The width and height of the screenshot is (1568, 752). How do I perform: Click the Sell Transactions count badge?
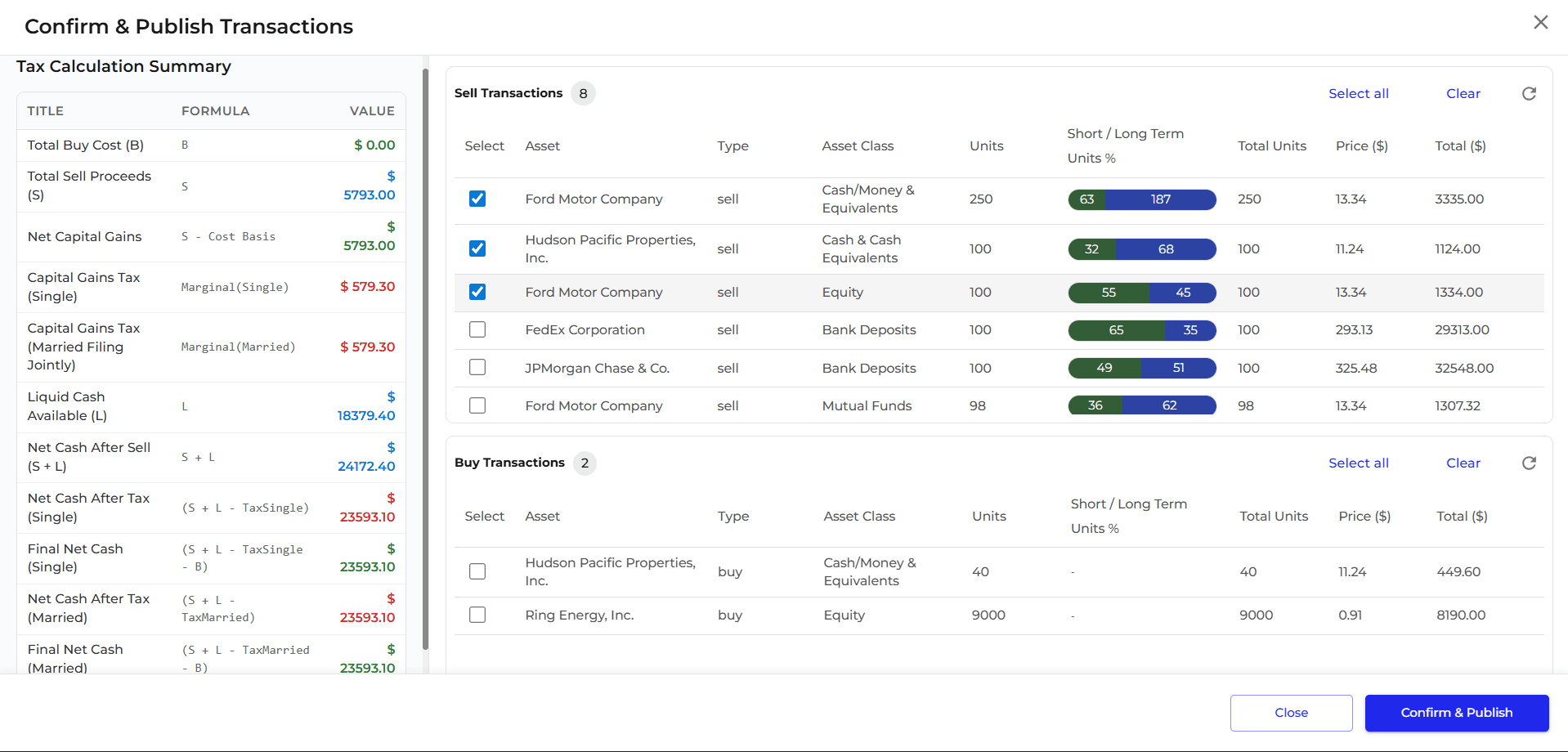[x=583, y=94]
